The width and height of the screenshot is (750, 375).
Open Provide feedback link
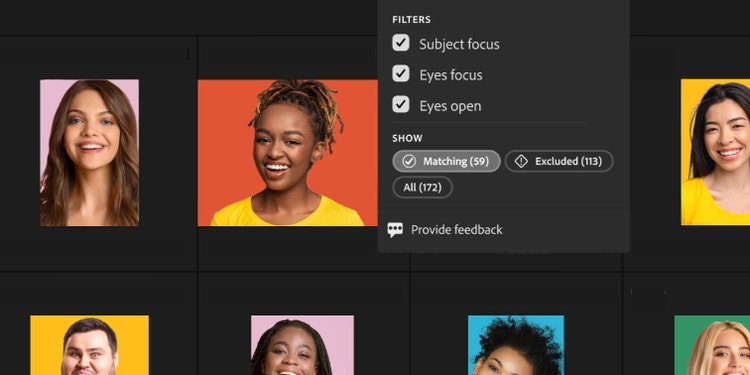(456, 230)
